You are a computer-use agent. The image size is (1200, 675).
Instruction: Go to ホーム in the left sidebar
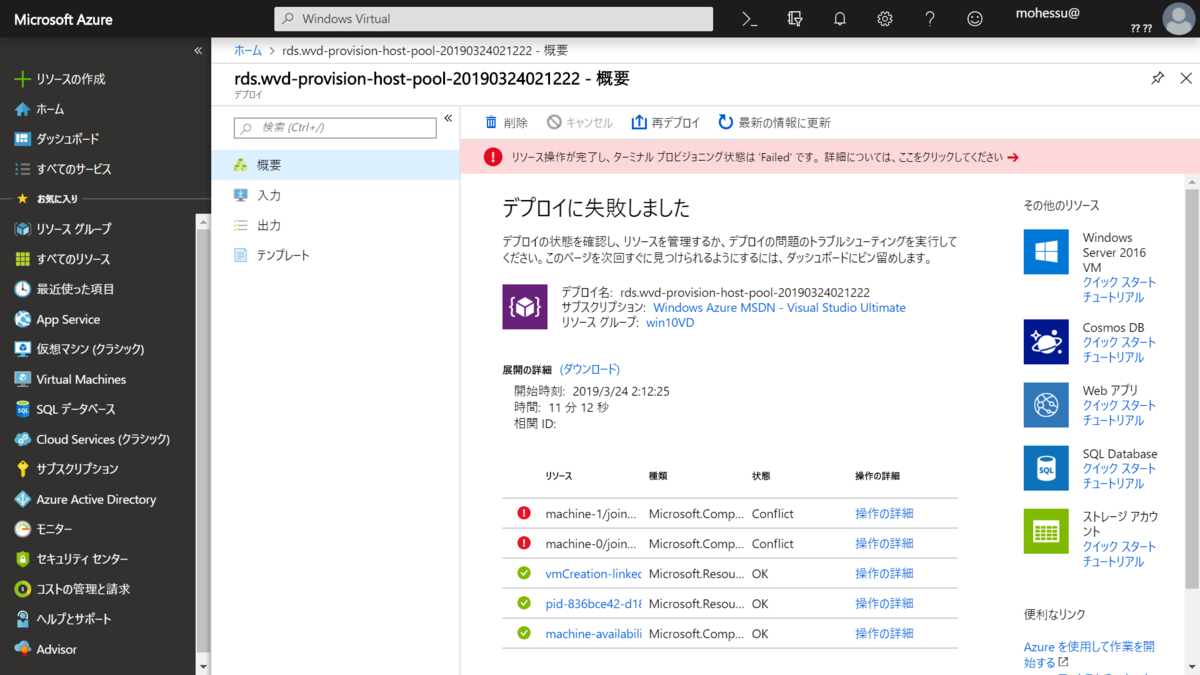50,109
